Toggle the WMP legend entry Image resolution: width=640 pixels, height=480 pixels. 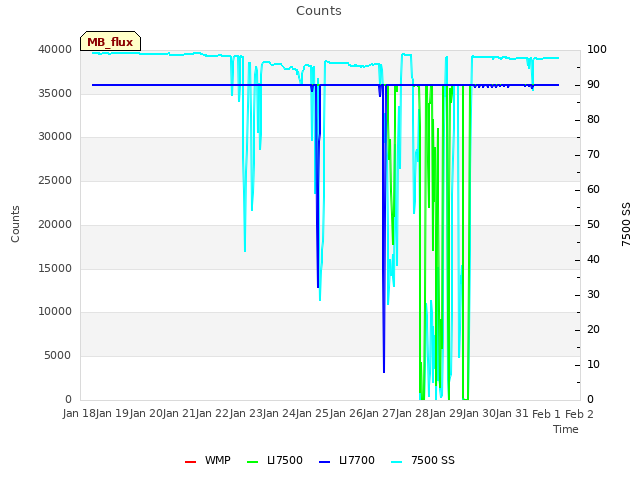click(x=208, y=460)
